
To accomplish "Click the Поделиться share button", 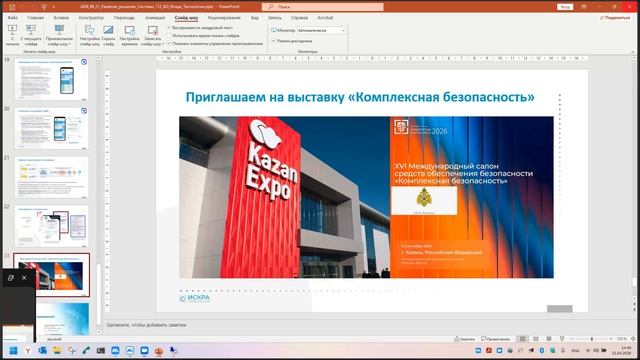I will [615, 18].
